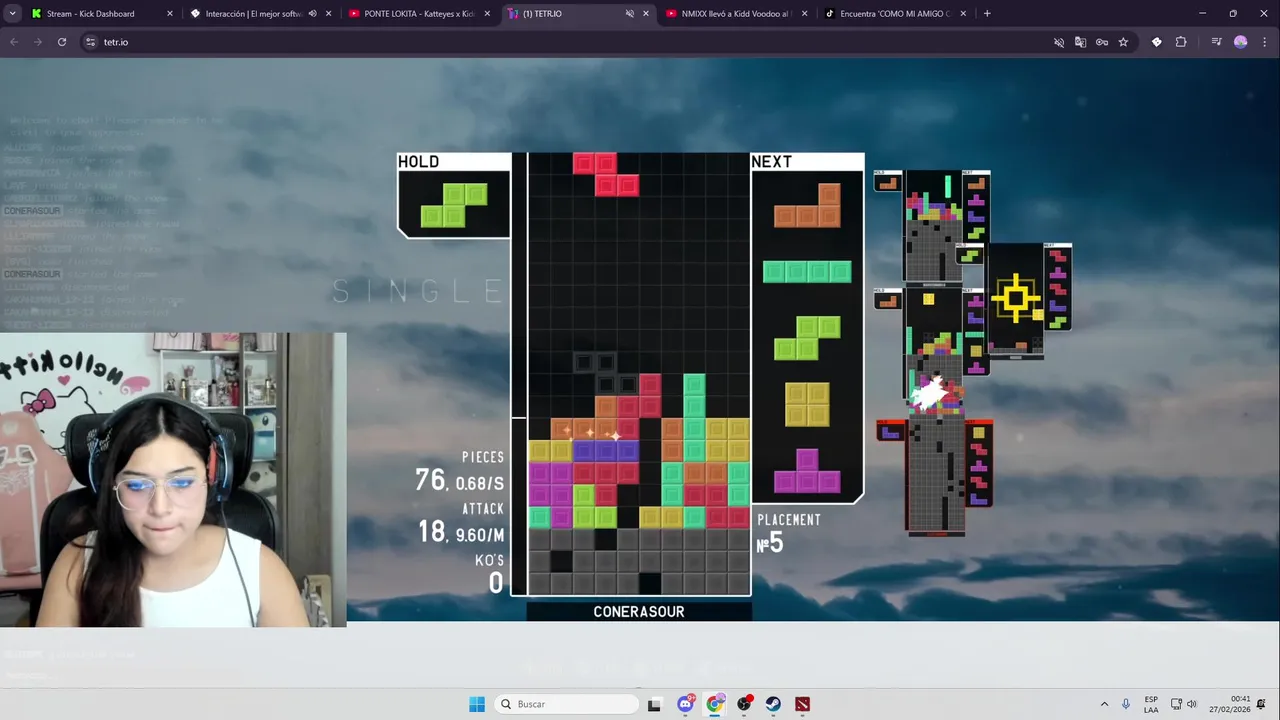This screenshot has height=720, width=1280.
Task: Close the PONTE LOKITA tab
Action: tap(487, 14)
